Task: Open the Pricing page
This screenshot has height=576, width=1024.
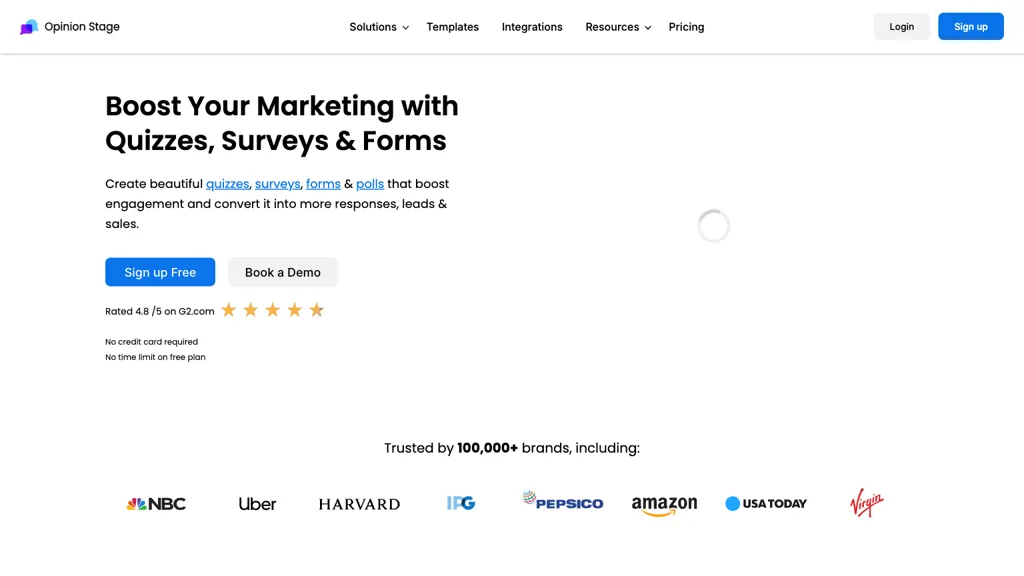Action: (x=686, y=27)
